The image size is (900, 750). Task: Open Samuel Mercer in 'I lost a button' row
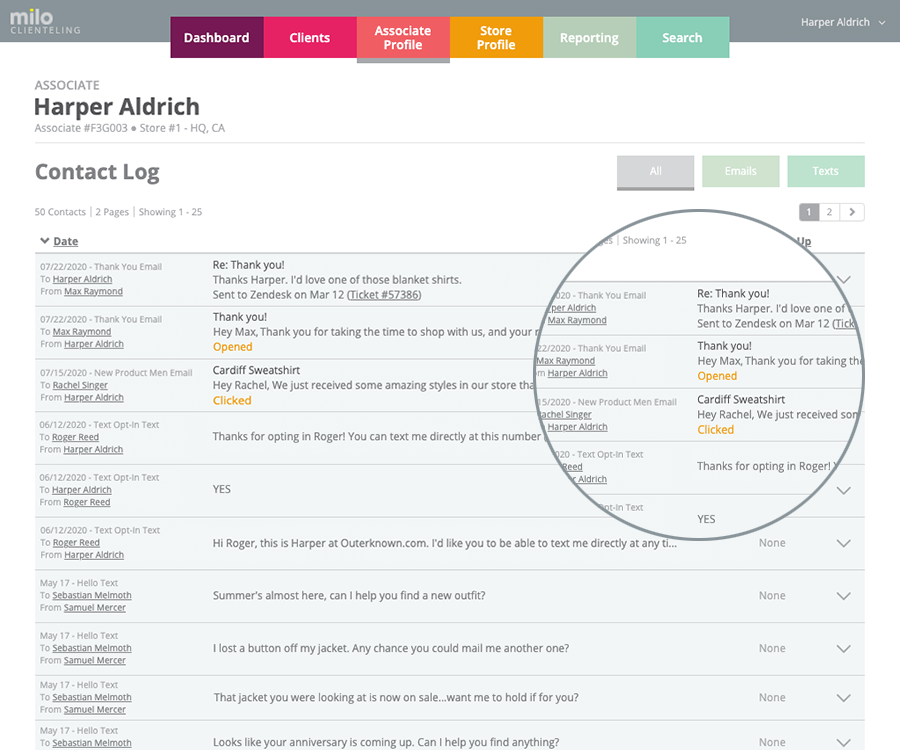[94, 660]
